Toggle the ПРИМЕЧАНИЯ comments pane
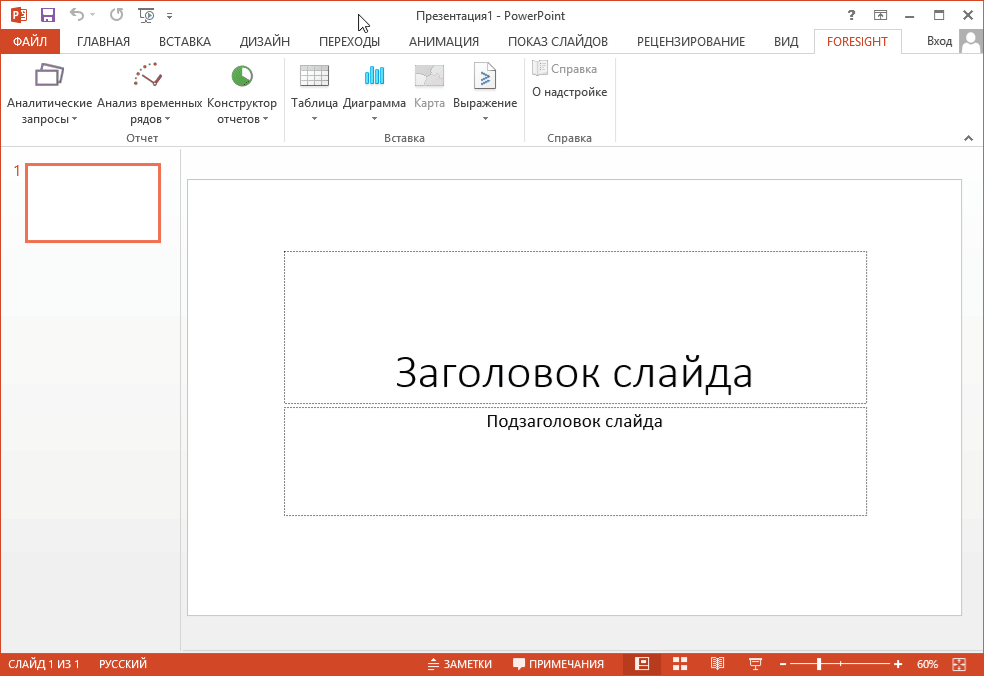The image size is (984, 676). point(558,664)
